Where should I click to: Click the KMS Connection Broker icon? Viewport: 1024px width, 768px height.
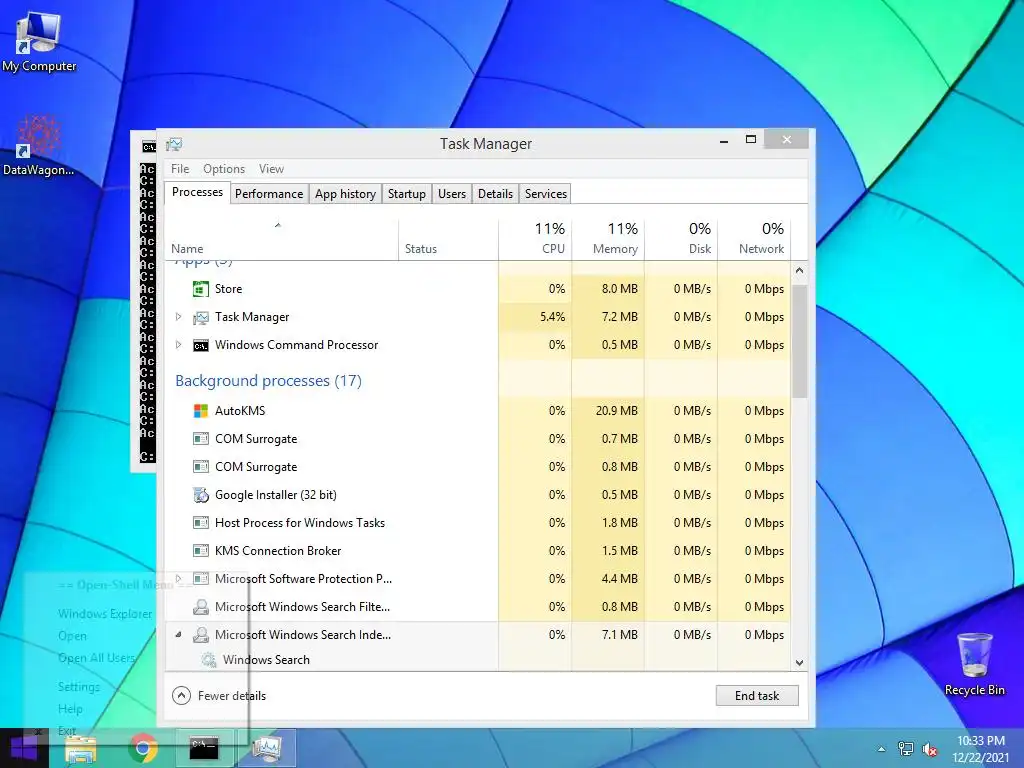tap(200, 551)
